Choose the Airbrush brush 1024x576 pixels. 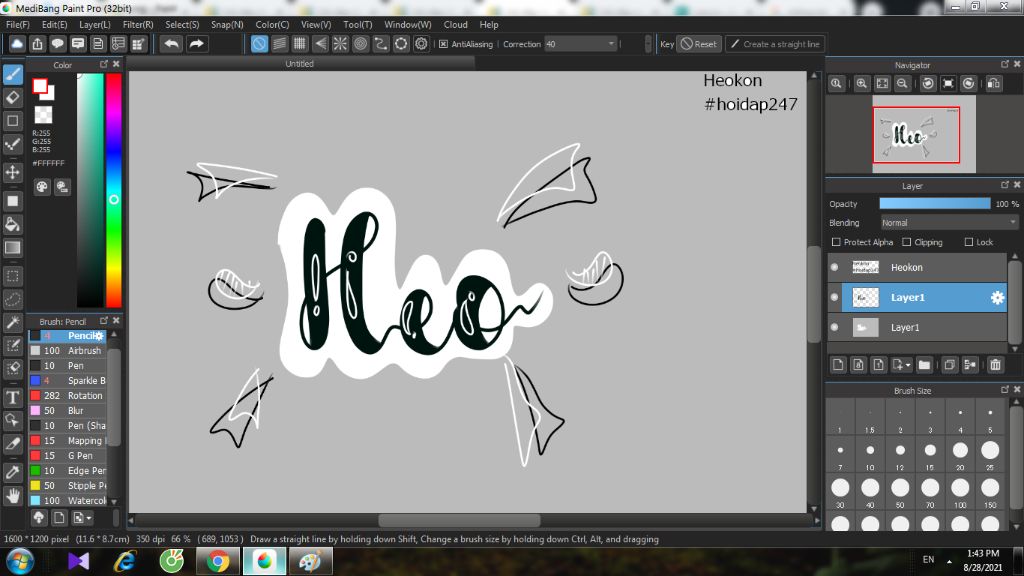click(68, 351)
